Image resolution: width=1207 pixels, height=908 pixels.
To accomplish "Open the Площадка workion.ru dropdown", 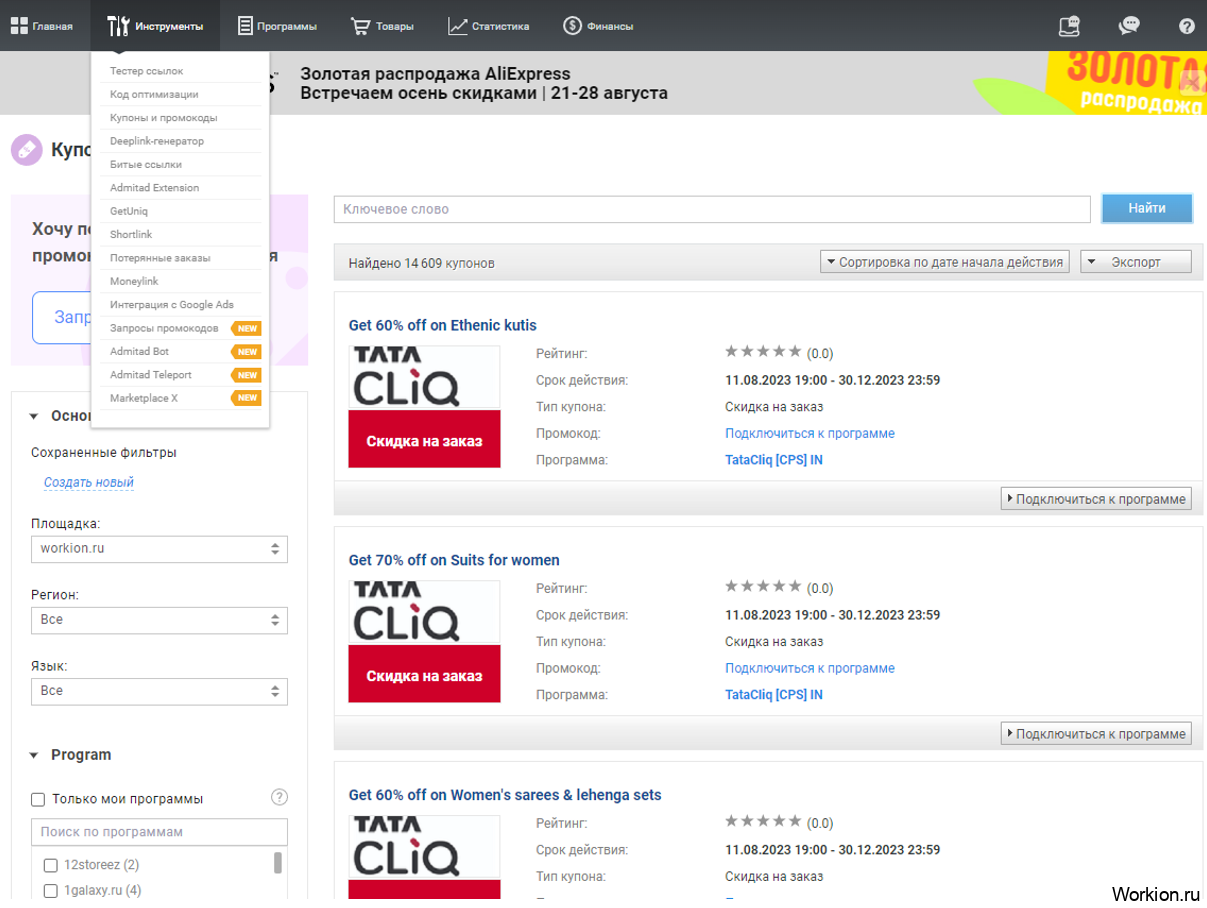I will point(159,549).
